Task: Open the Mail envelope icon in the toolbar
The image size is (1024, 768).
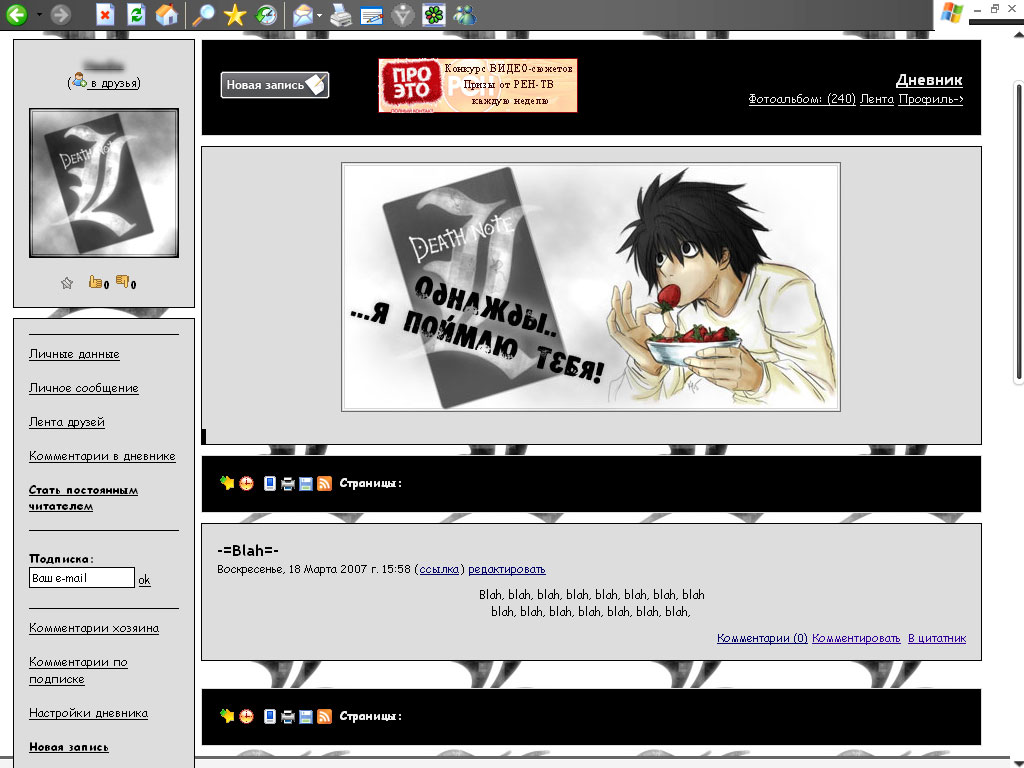Action: [303, 14]
